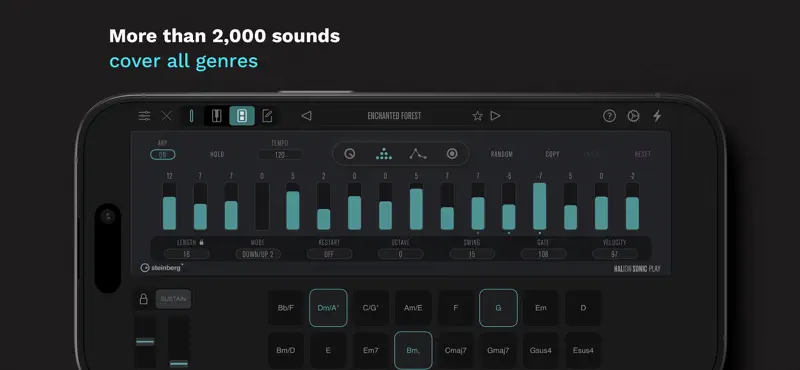The height and width of the screenshot is (370, 800).
Task: Trigger the Gmaj7 chord pad
Action: [x=498, y=351]
